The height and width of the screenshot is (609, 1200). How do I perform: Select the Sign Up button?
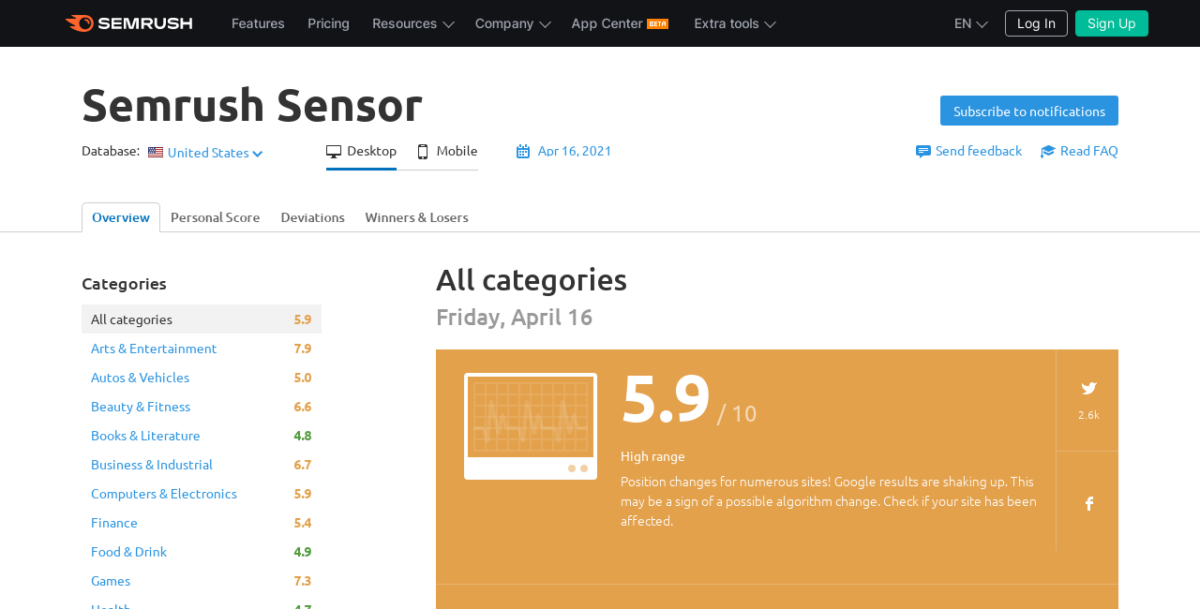click(x=1111, y=22)
